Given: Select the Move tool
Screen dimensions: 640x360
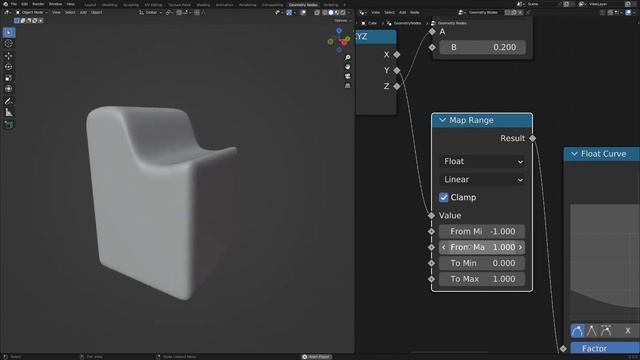Looking at the screenshot, I should tap(9, 56).
